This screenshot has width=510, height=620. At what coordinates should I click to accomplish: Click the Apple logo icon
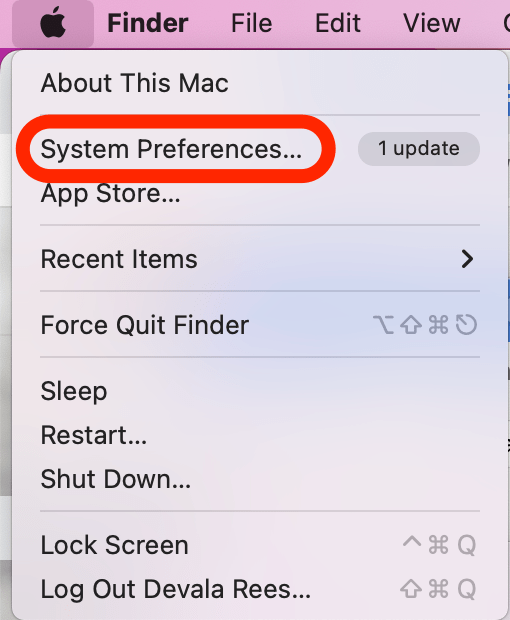pos(53,23)
